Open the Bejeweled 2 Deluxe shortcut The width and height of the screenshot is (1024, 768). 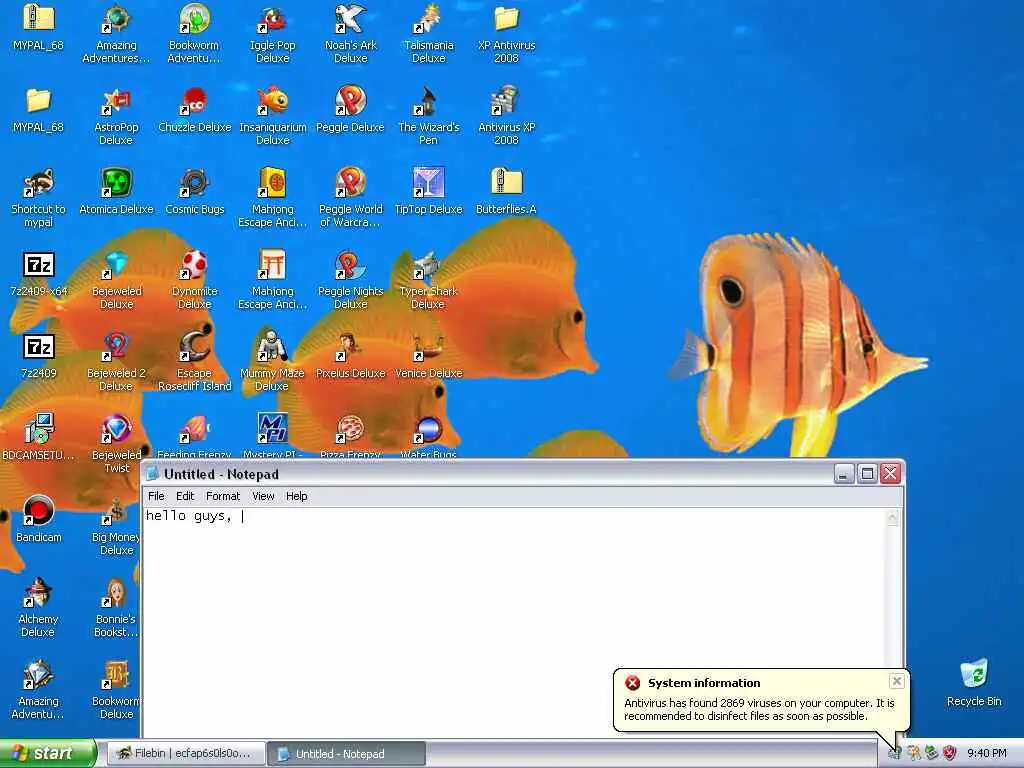tap(116, 361)
